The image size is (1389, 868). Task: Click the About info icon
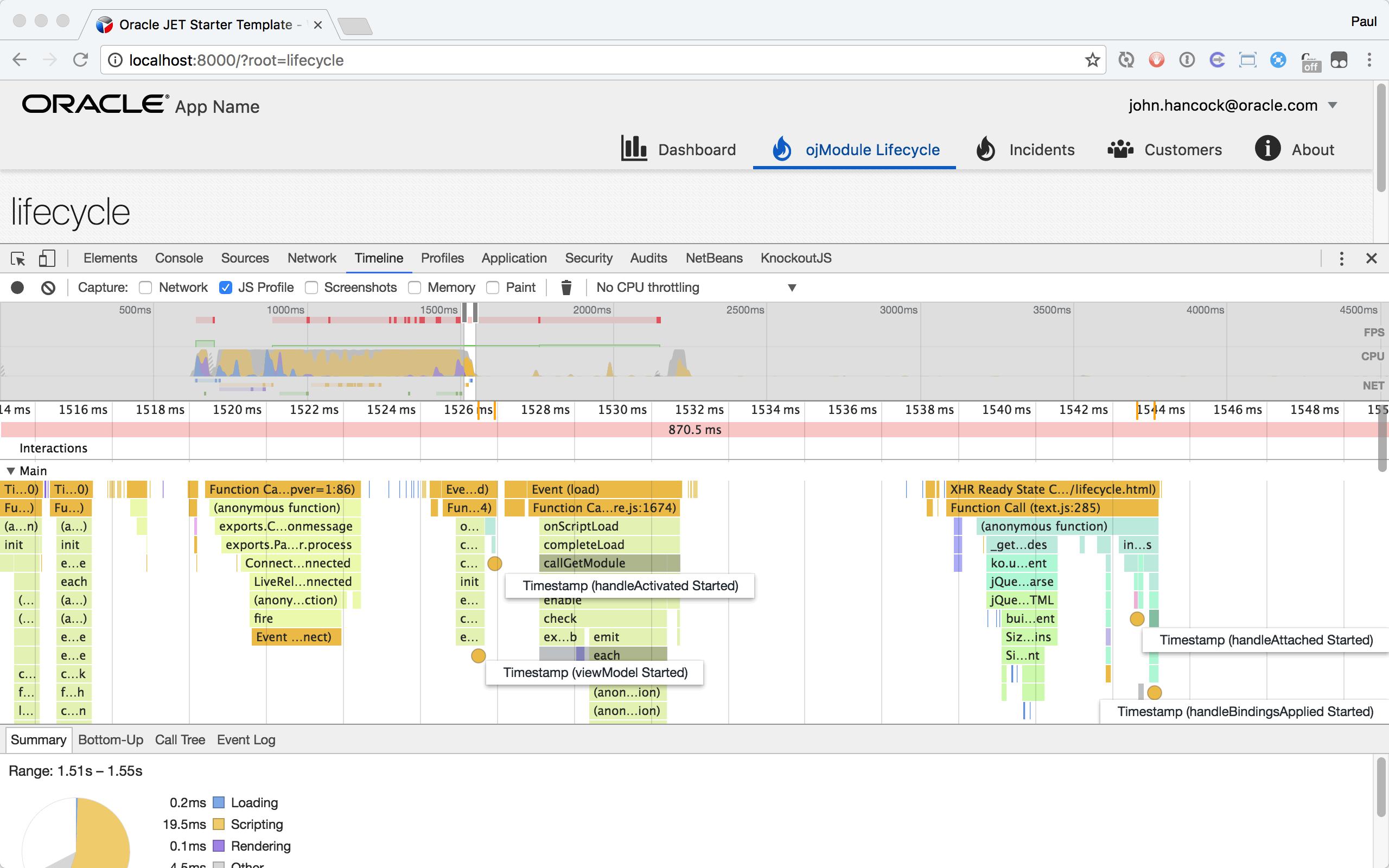(1267, 148)
